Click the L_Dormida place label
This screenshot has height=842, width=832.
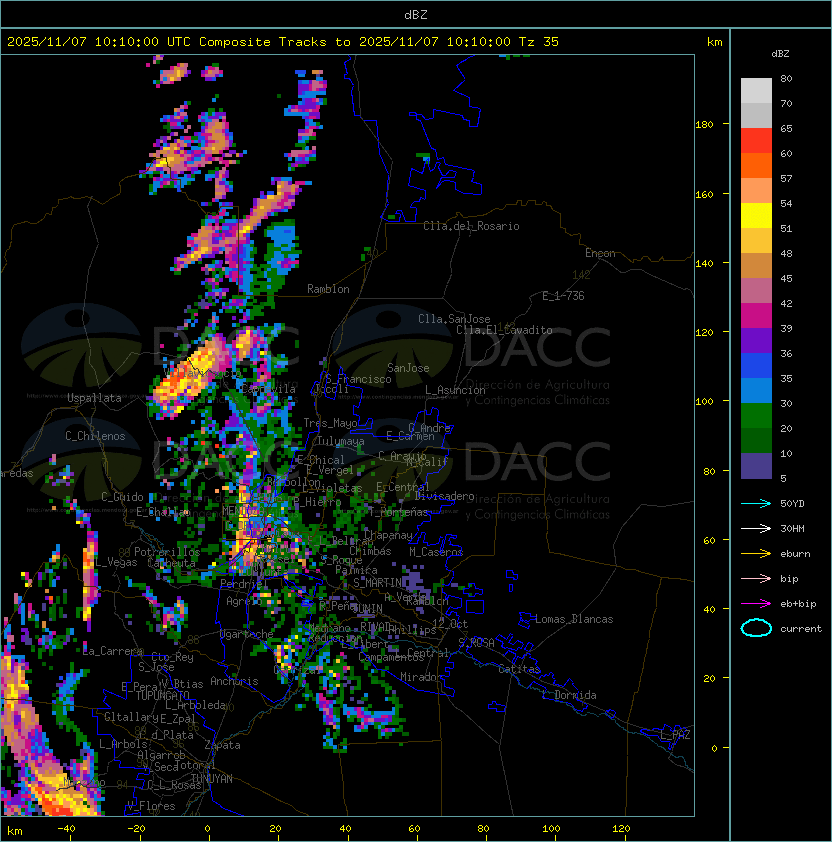[x=569, y=695]
